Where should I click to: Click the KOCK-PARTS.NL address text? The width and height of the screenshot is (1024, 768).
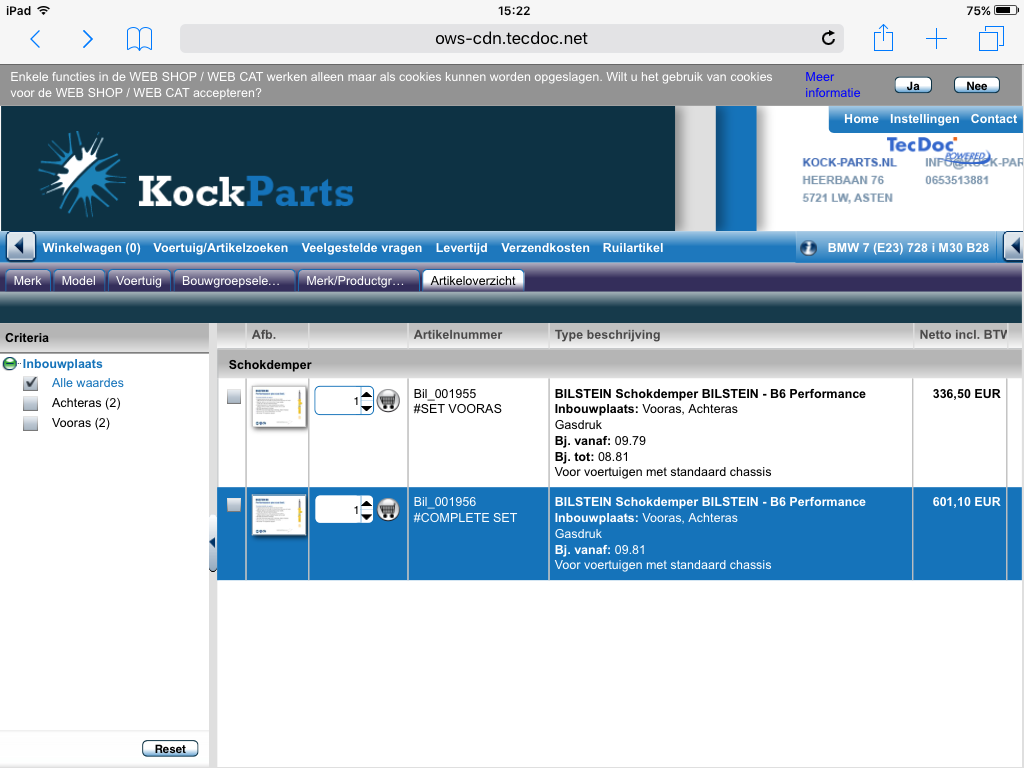pos(849,163)
